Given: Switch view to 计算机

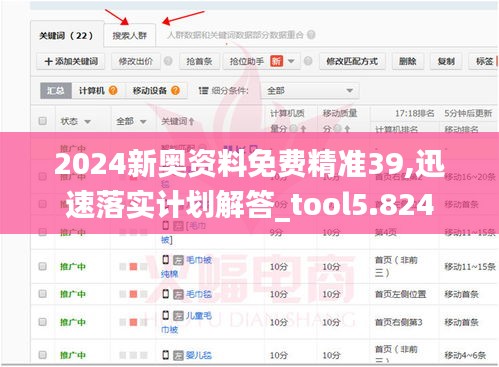Looking at the screenshot, I should coord(98,91).
